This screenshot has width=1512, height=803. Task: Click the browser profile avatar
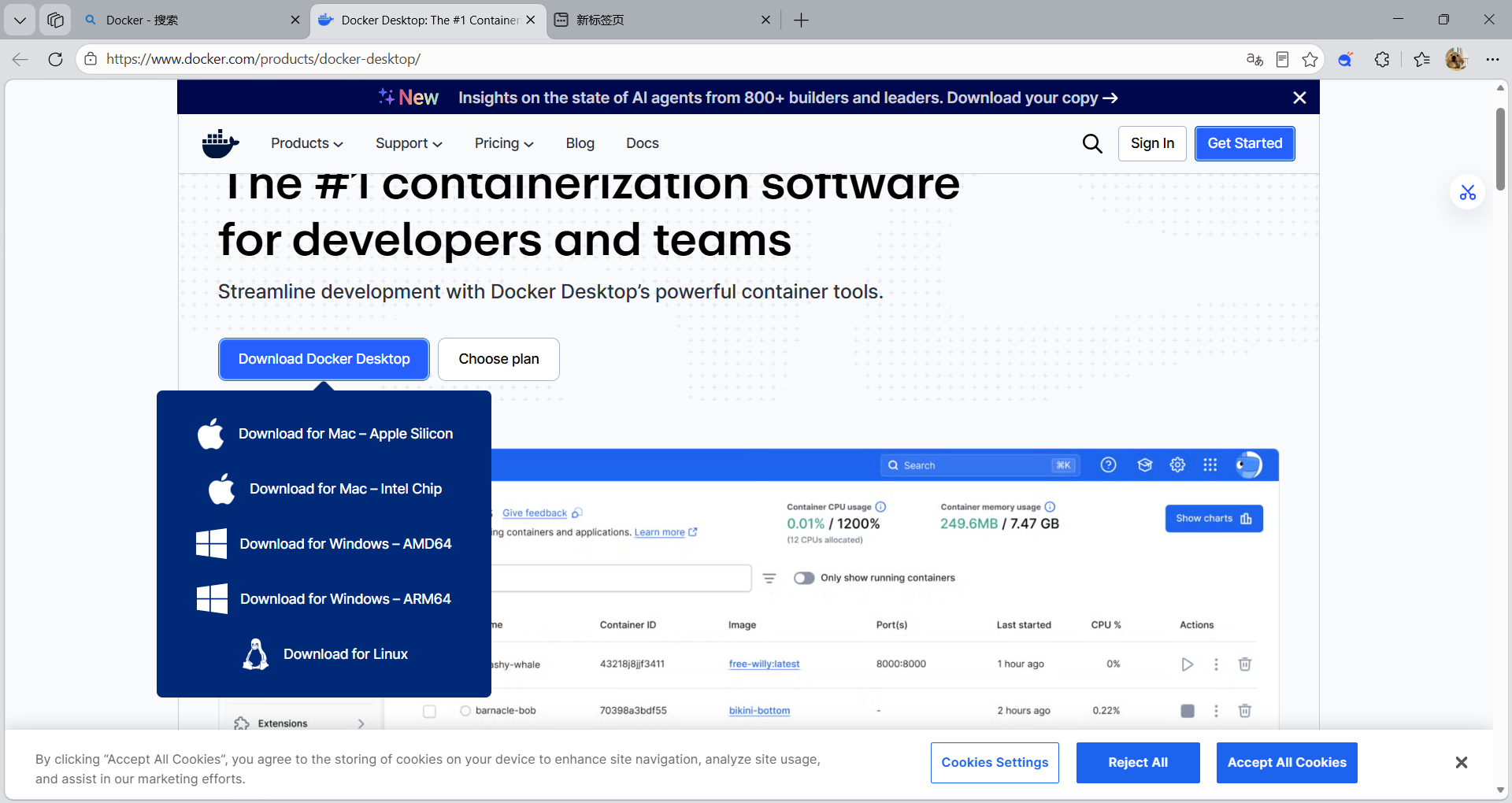(1456, 59)
